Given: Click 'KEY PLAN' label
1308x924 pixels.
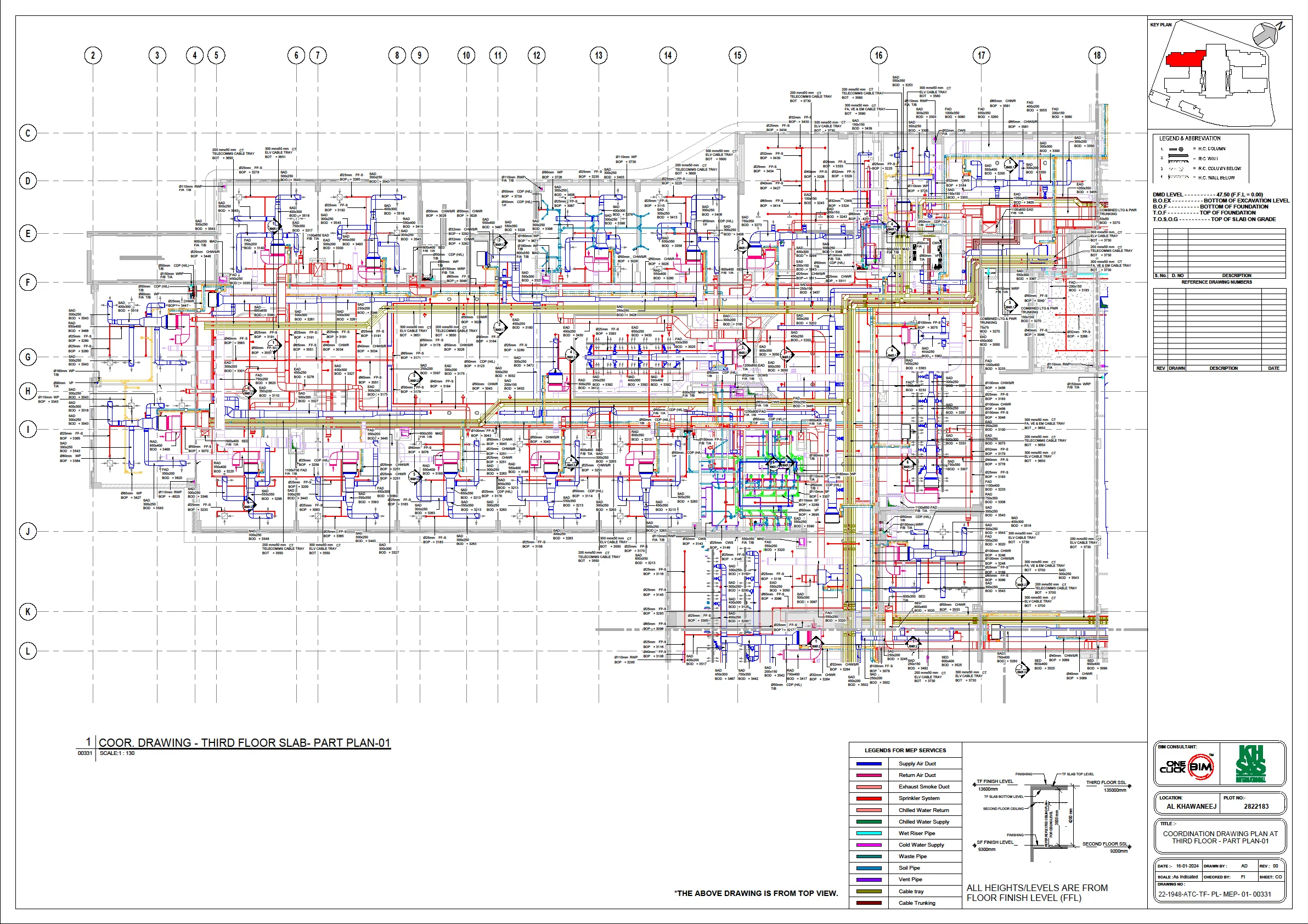Looking at the screenshot, I should pos(1161,25).
